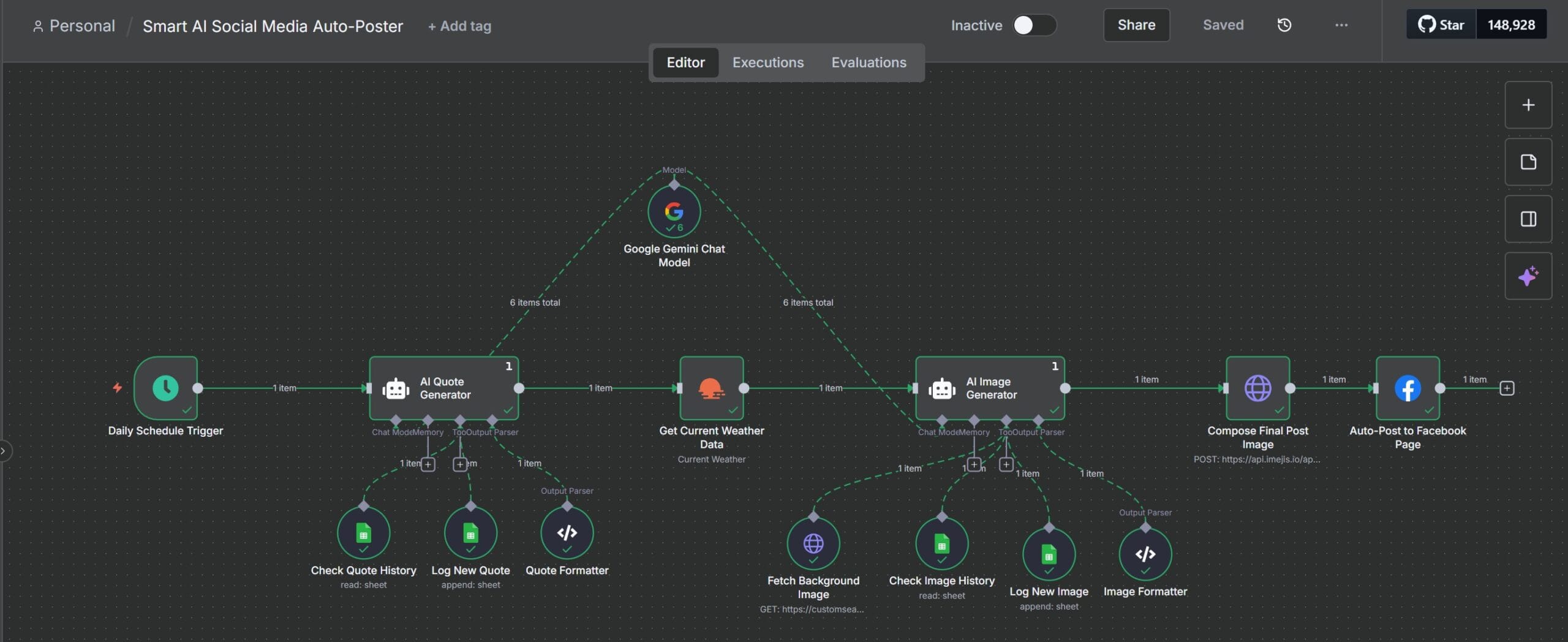The width and height of the screenshot is (1568, 642).
Task: Click the Fetch Background Image node
Action: pyautogui.click(x=813, y=543)
